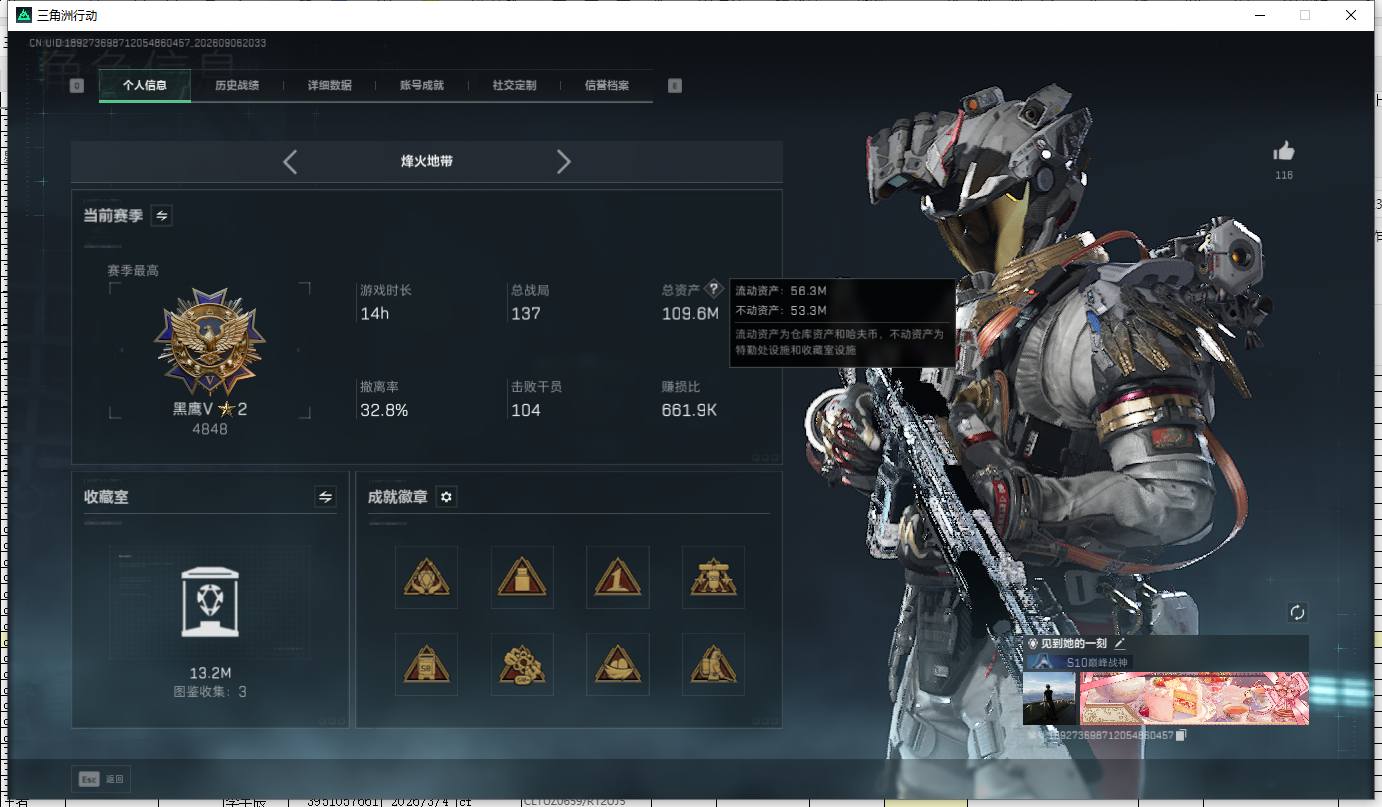Edit the 见到她的一刻 signature with the pencil
The image size is (1382, 807).
1120,645
